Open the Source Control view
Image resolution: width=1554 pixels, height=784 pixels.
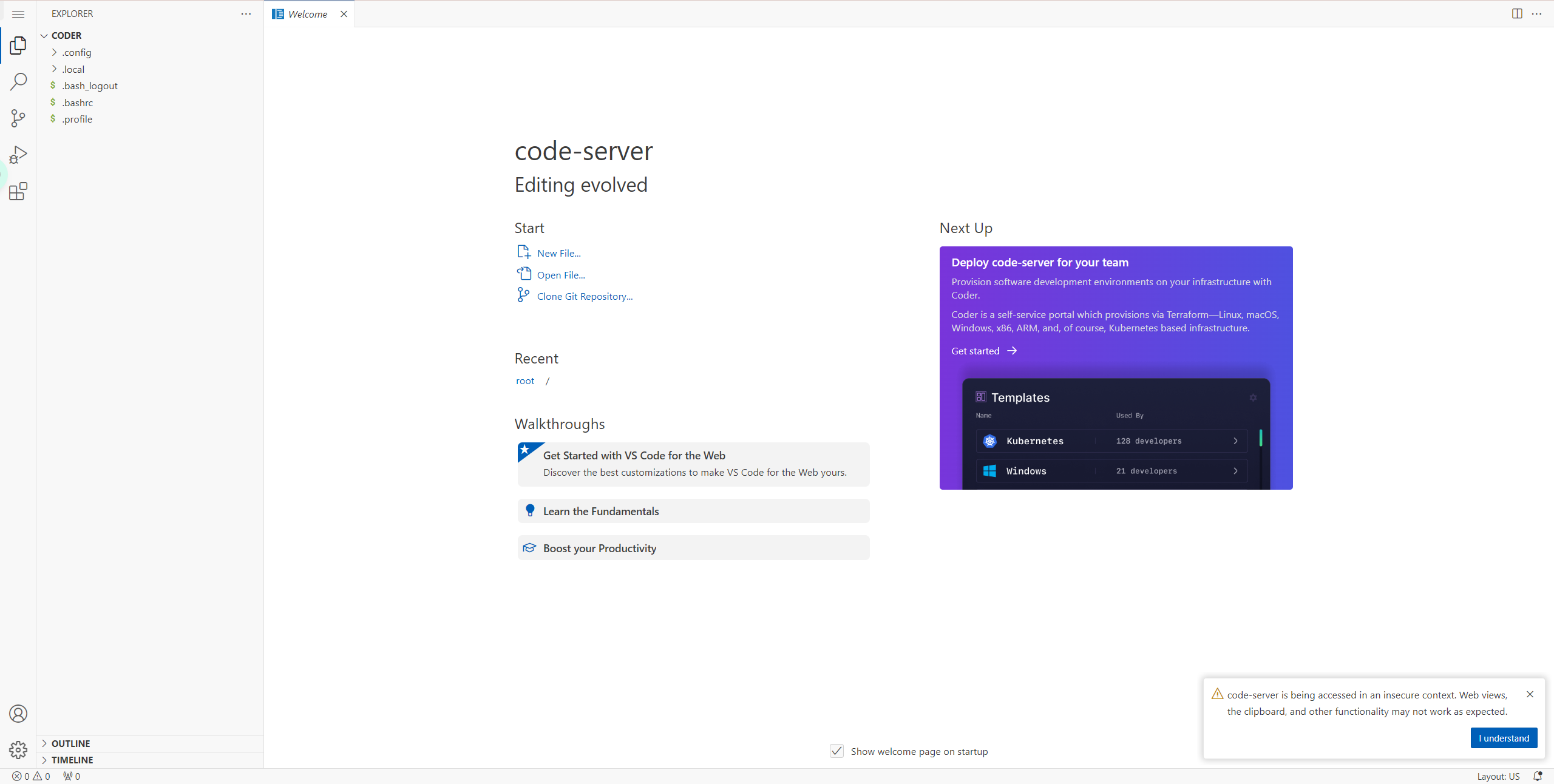pos(18,118)
